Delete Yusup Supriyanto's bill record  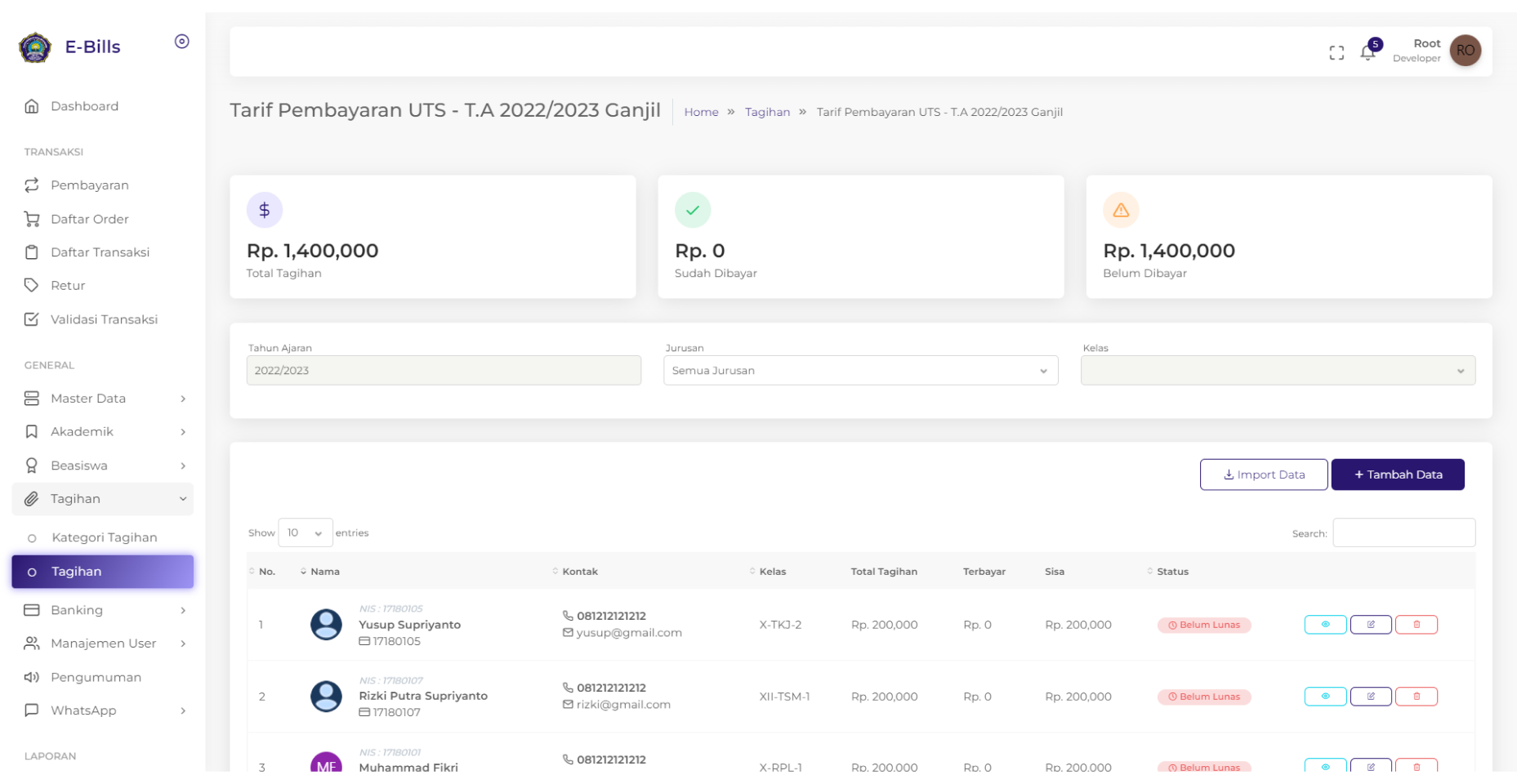coord(1416,625)
